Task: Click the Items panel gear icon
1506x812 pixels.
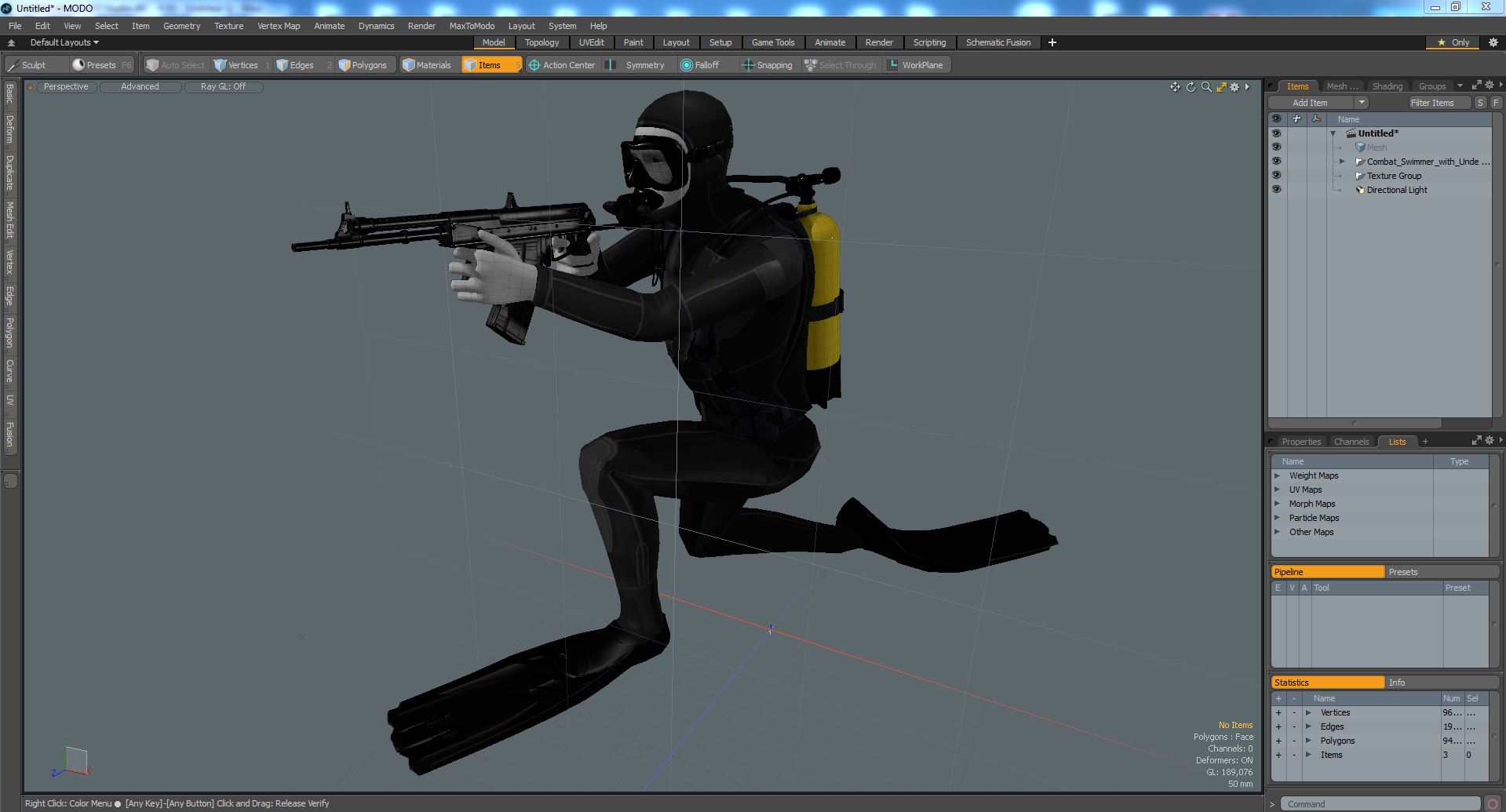Action: pyautogui.click(x=1490, y=86)
